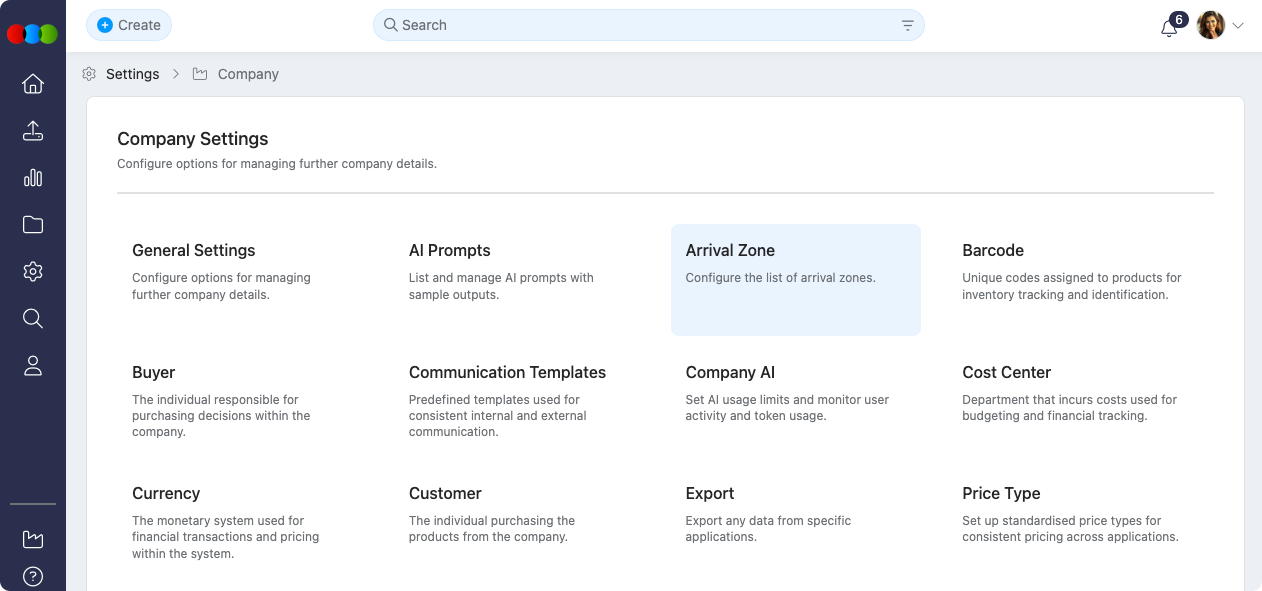Open Communication Templates settings
The image size is (1262, 591).
[x=507, y=373]
